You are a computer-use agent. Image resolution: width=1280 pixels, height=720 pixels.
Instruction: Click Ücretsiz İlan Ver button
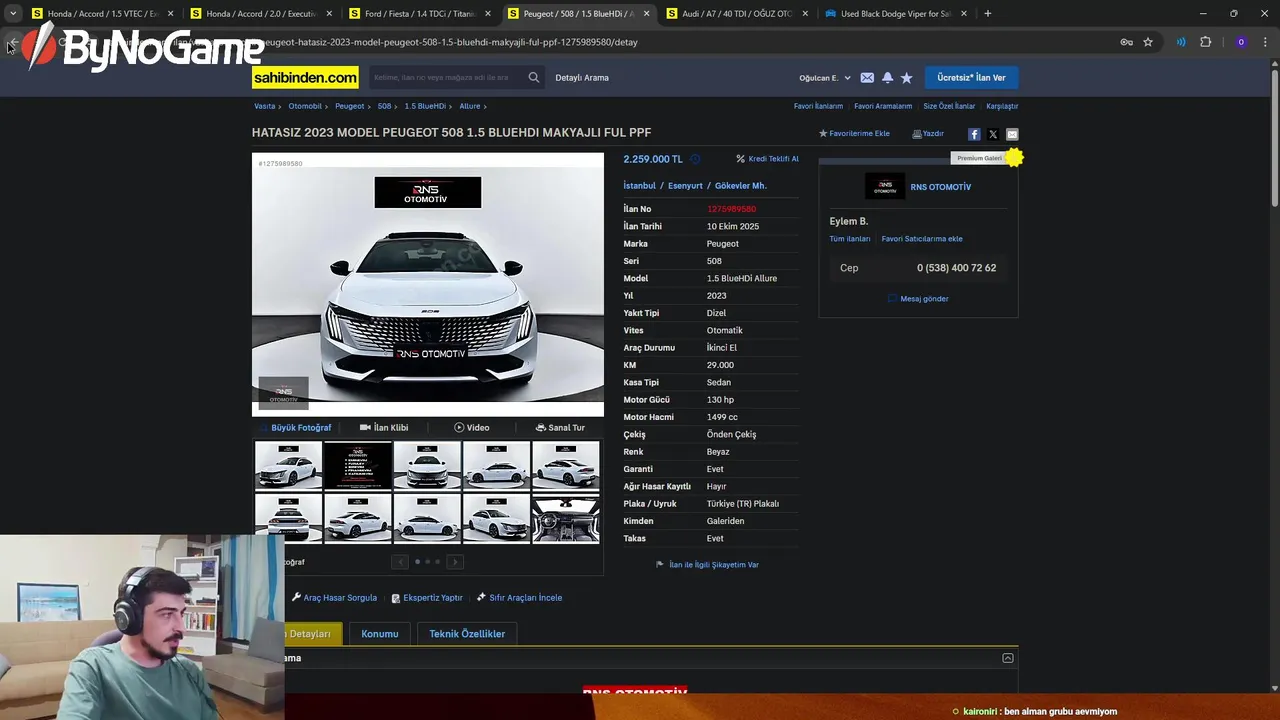(971, 77)
